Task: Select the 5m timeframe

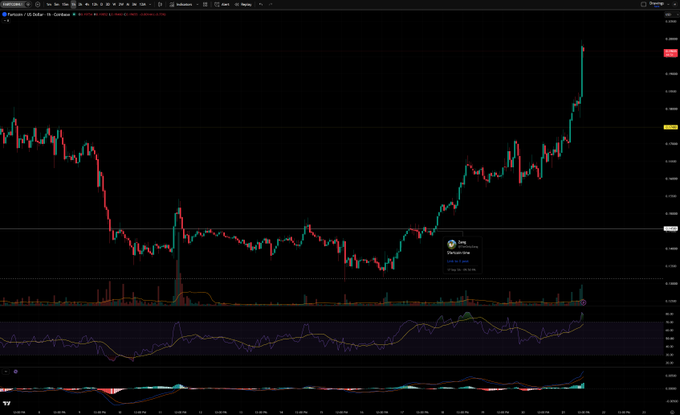Action: [x=57, y=4]
